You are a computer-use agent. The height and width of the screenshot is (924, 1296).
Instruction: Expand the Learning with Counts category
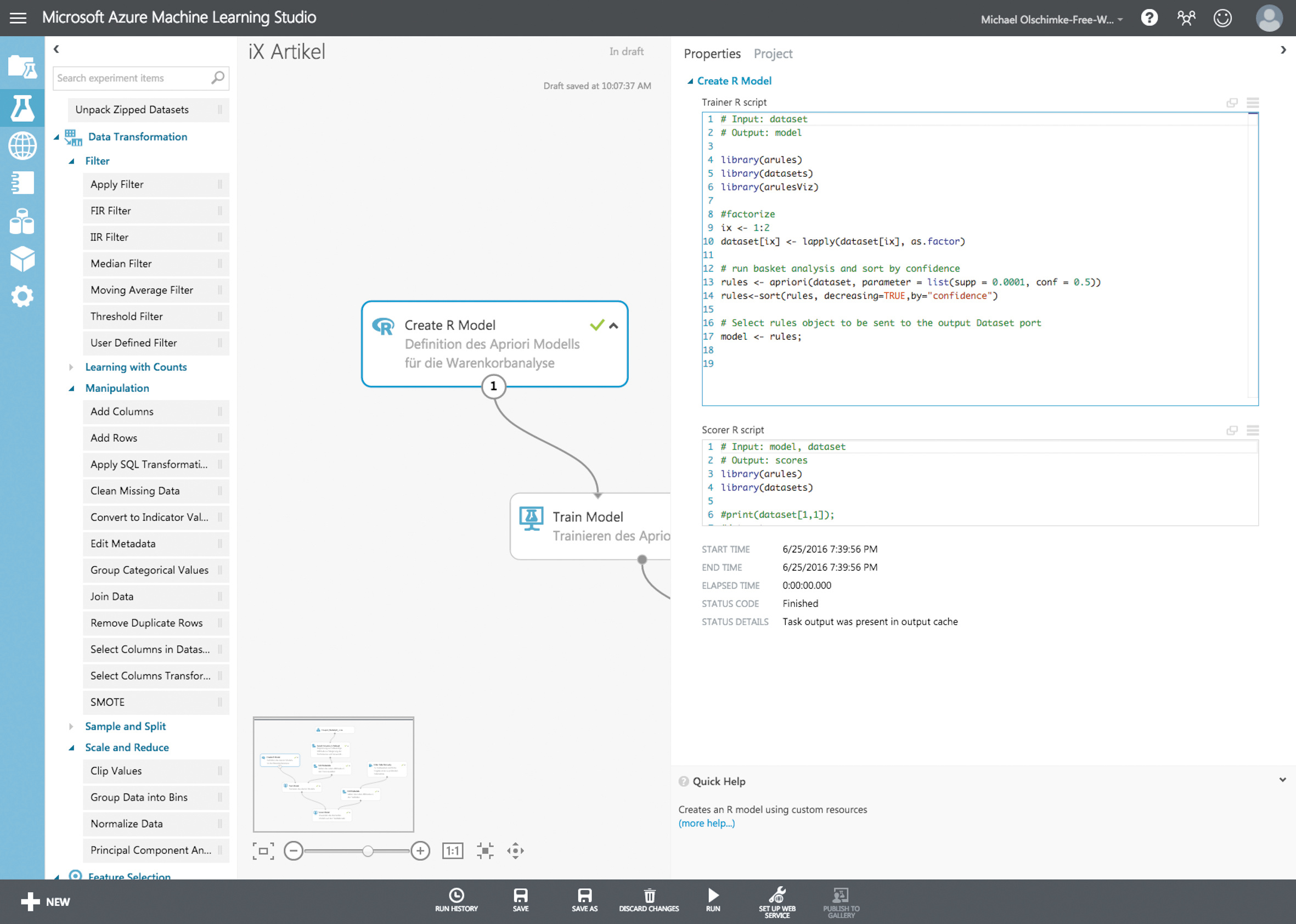pos(71,368)
